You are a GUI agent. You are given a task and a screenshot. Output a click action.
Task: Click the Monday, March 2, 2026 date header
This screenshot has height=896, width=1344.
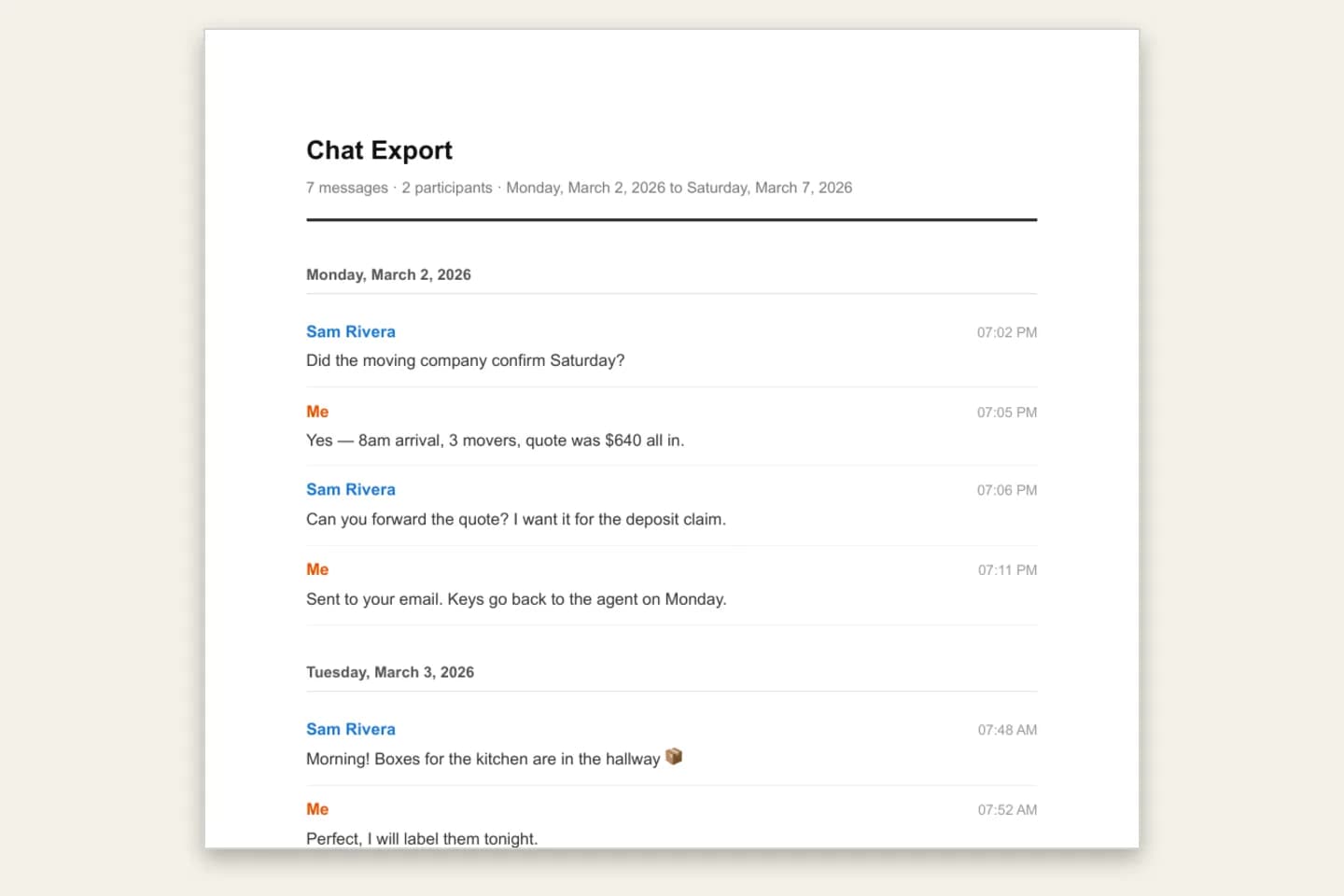point(388,274)
